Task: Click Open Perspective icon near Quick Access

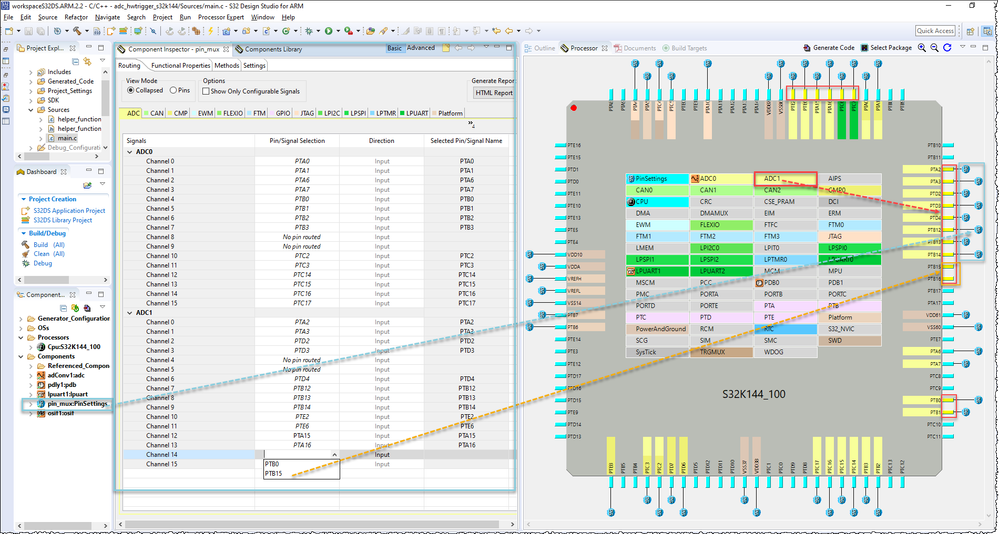Action: (x=970, y=31)
